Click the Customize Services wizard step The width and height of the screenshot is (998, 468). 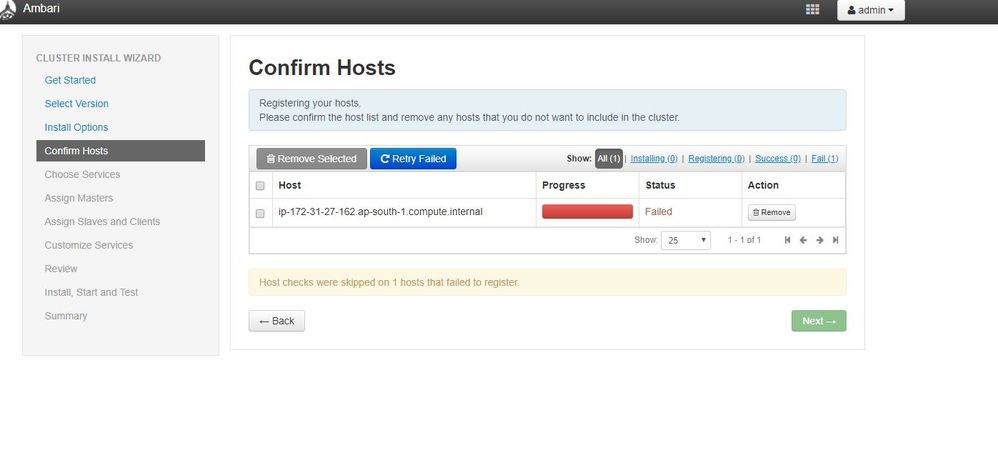(x=88, y=245)
